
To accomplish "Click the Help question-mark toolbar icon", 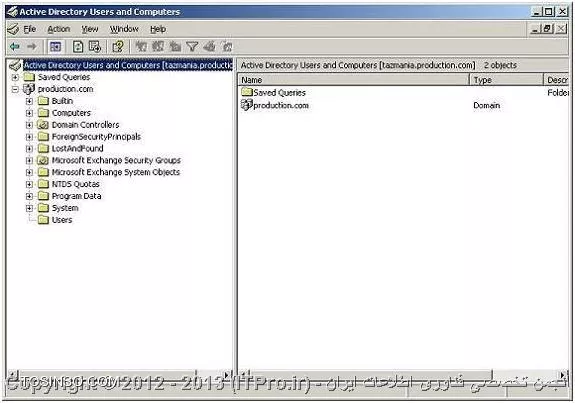I will pos(118,47).
